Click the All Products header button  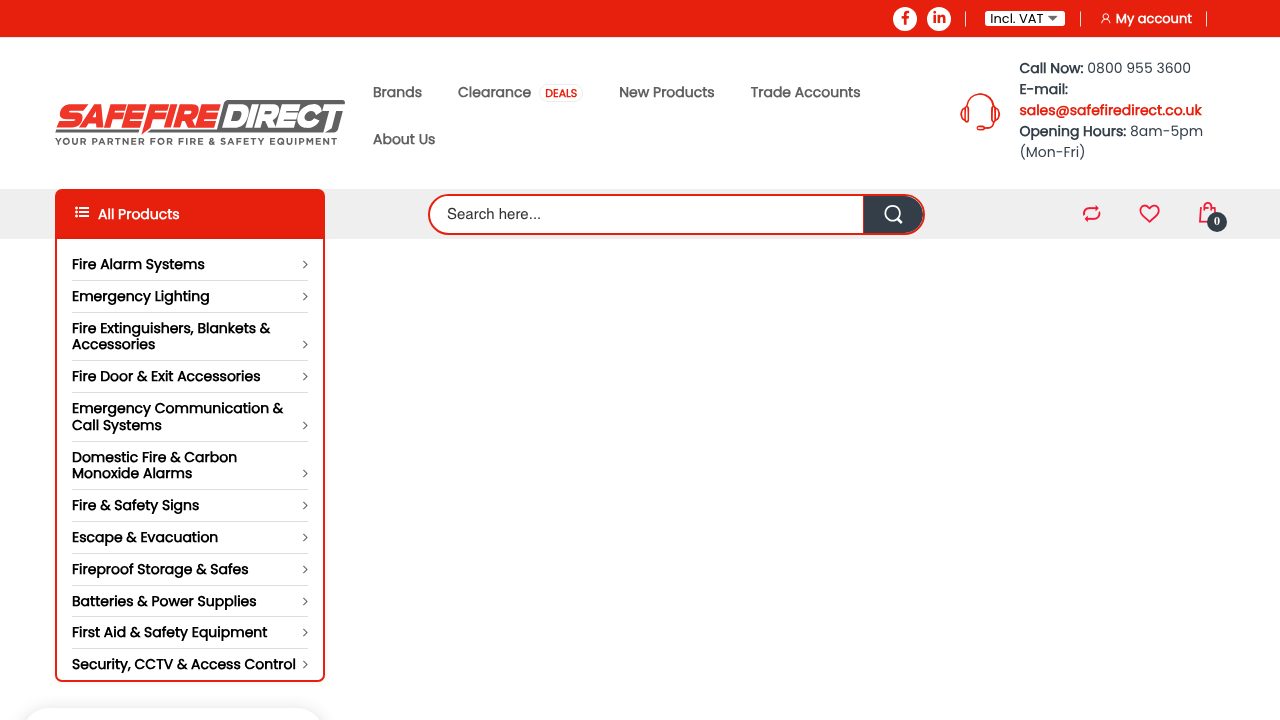click(190, 214)
